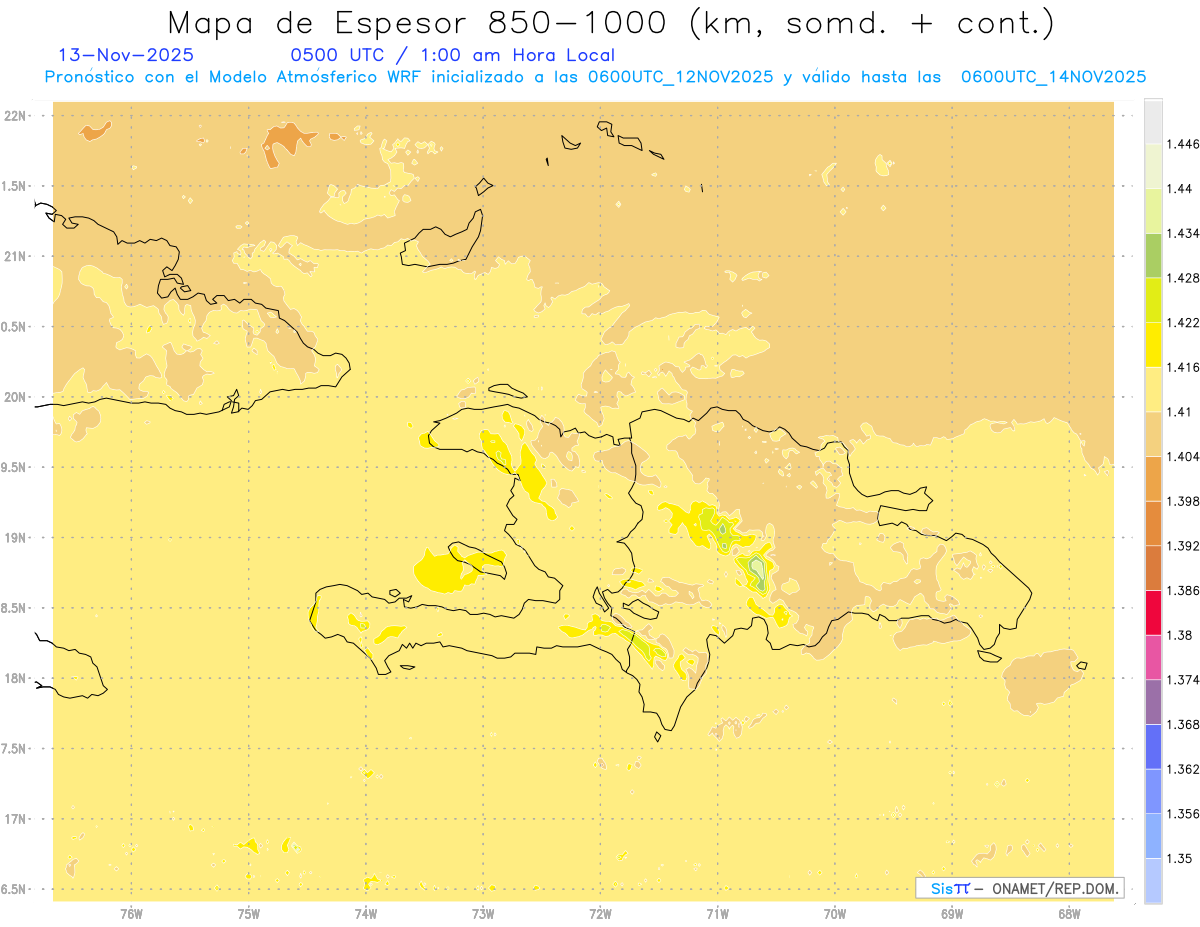Click the legend value "1.386"

[1183, 591]
